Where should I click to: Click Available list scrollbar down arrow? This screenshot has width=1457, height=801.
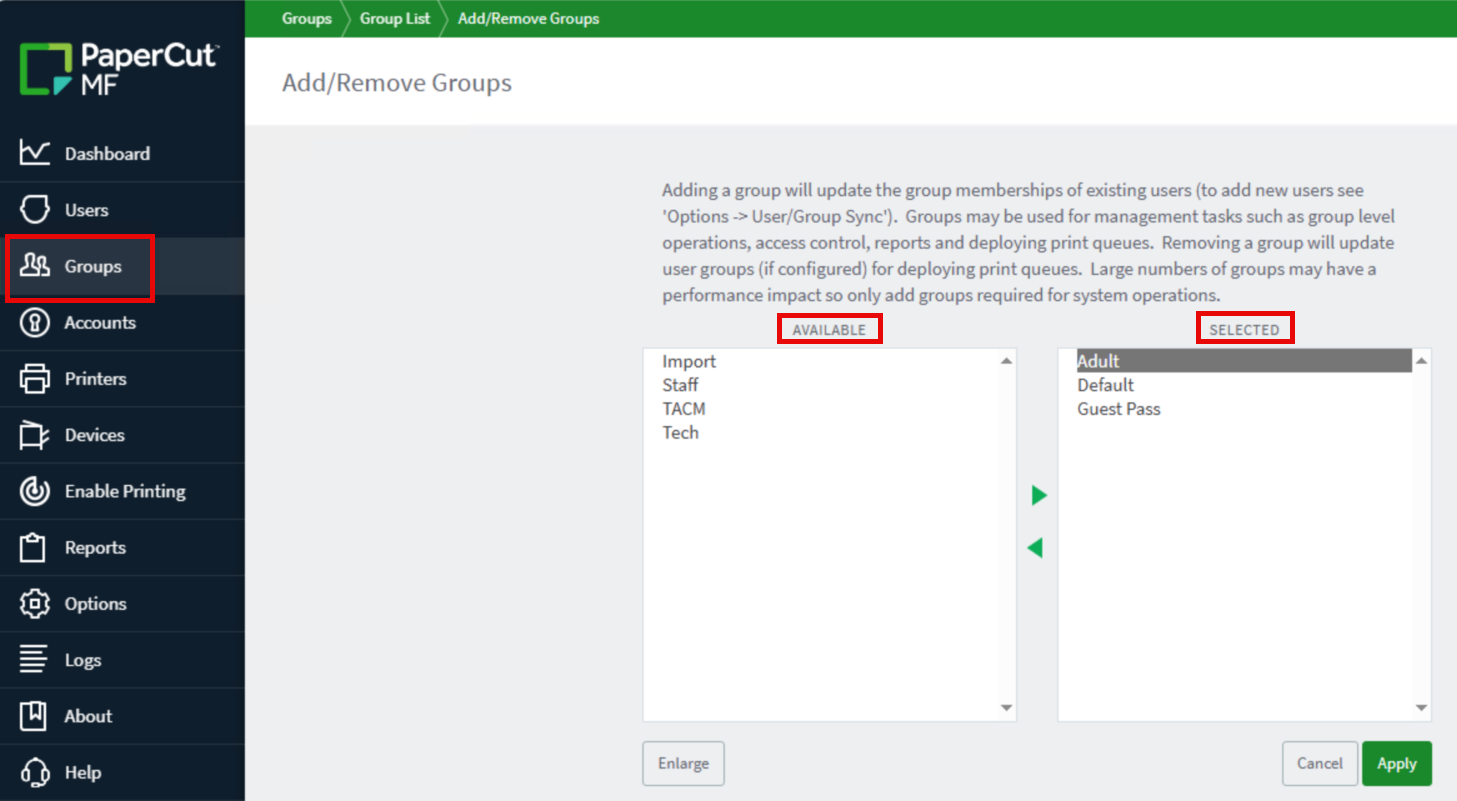1007,708
